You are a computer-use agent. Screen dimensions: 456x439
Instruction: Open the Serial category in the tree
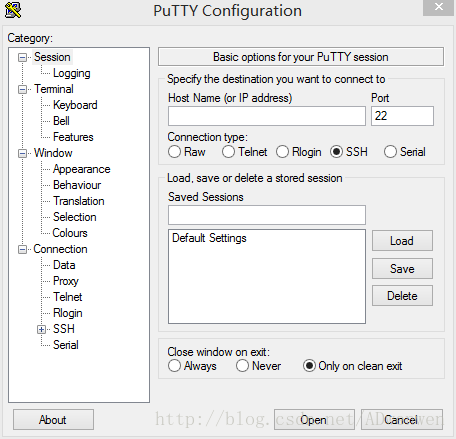click(x=66, y=345)
